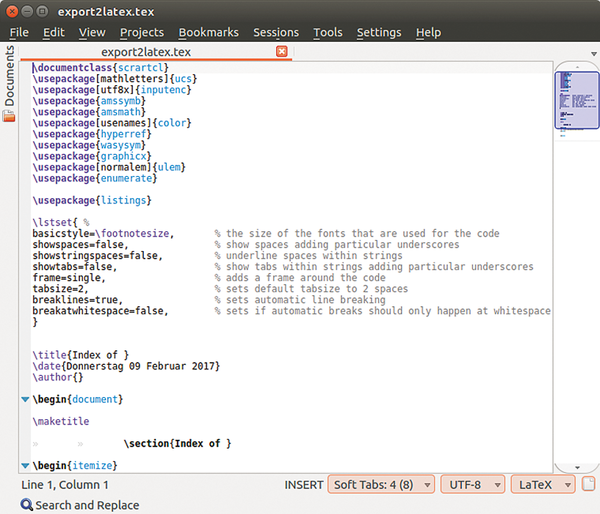Click the frame=single, setting line
Viewport: 600px width, 514px height.
coord(69,278)
